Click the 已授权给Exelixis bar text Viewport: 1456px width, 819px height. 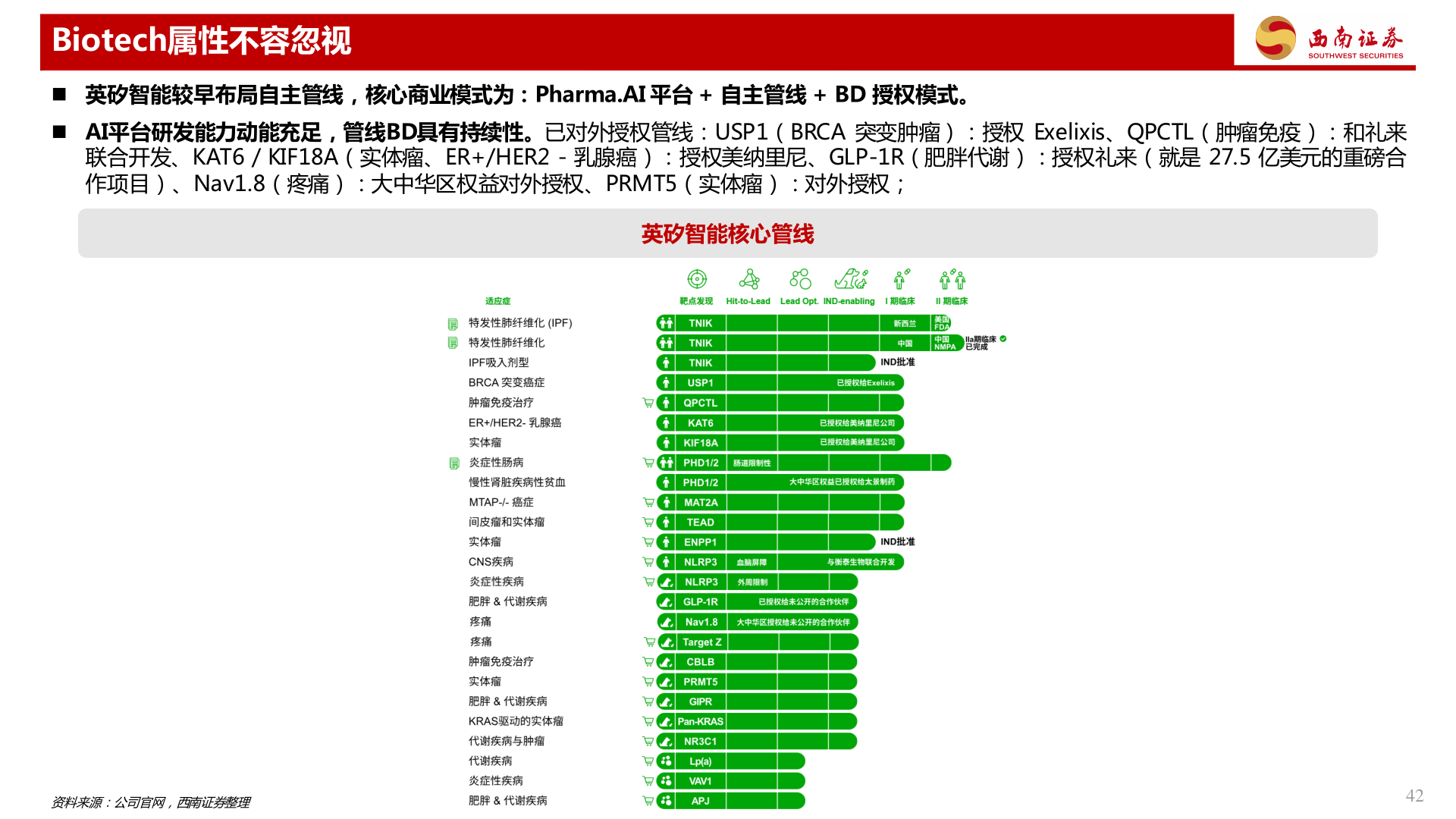coord(865,383)
